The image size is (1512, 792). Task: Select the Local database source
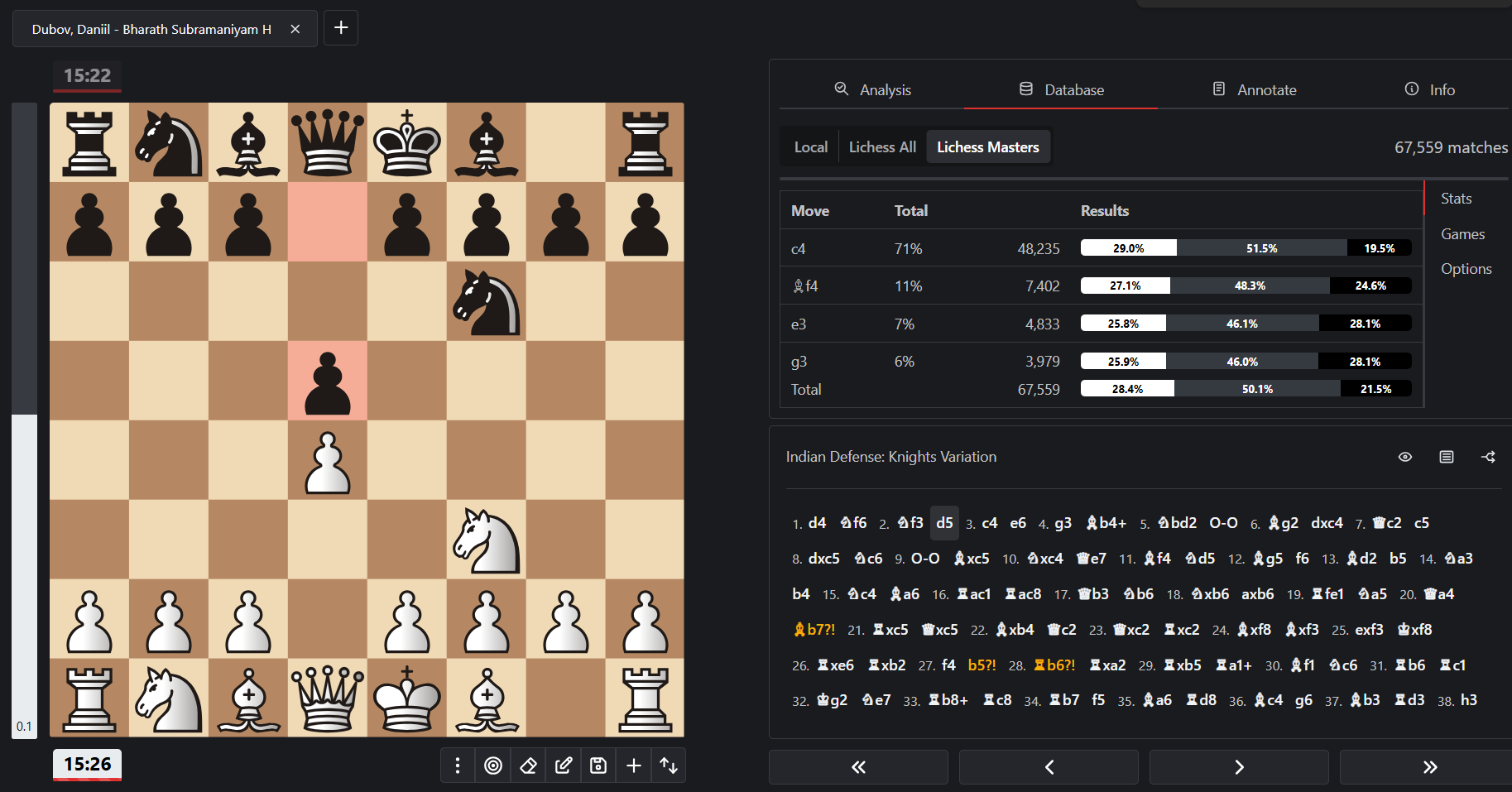(811, 147)
